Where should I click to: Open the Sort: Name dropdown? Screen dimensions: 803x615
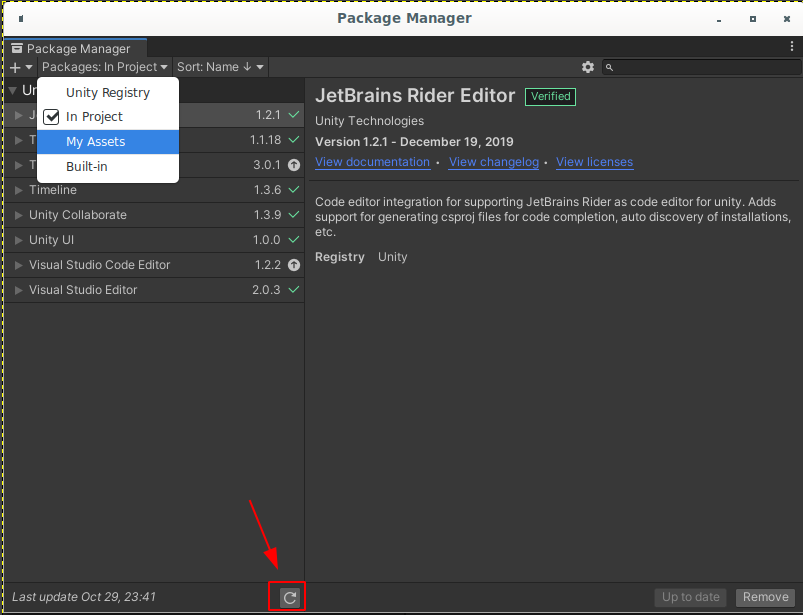tap(220, 67)
